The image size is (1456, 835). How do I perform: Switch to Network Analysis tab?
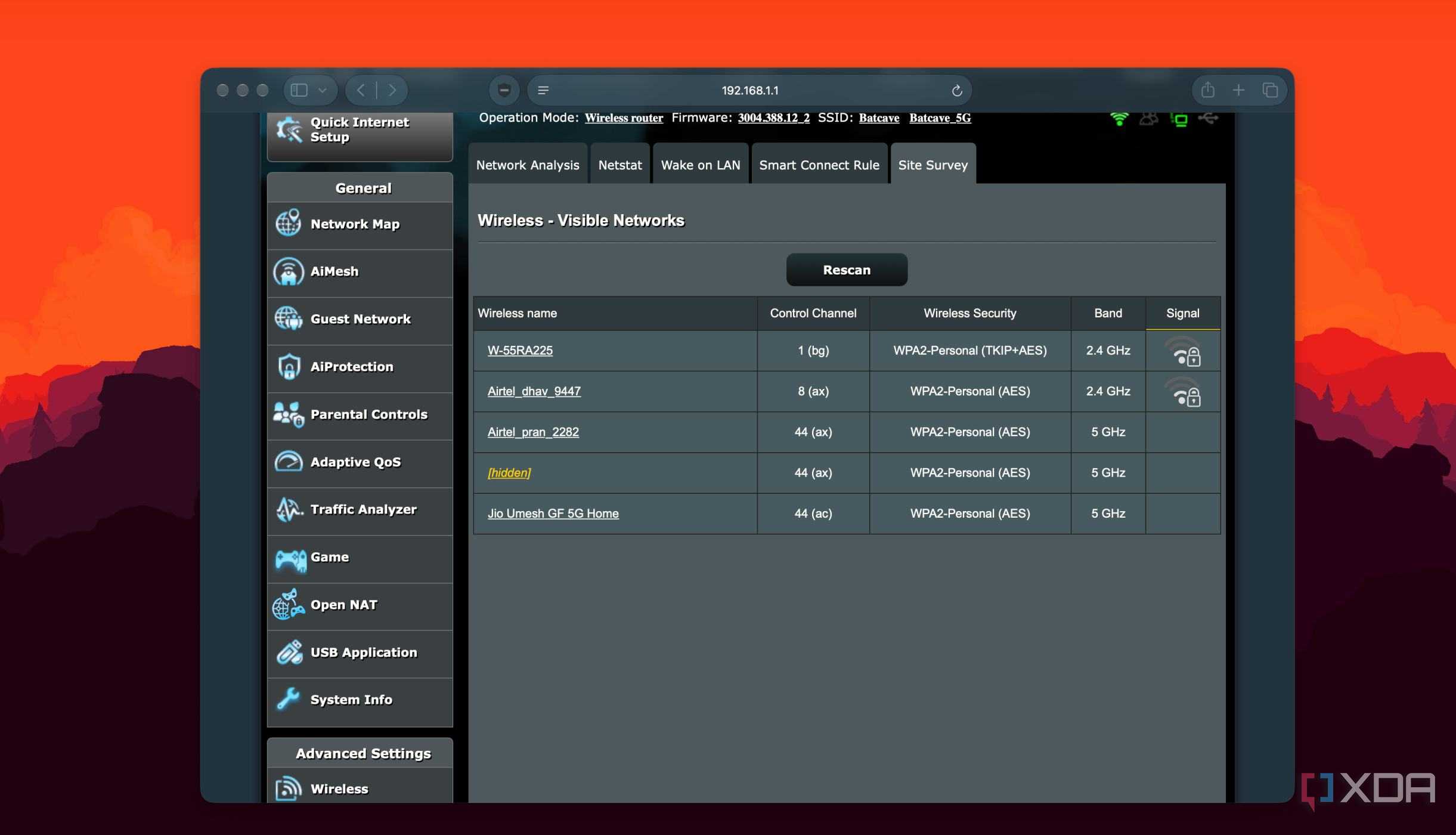pos(528,165)
